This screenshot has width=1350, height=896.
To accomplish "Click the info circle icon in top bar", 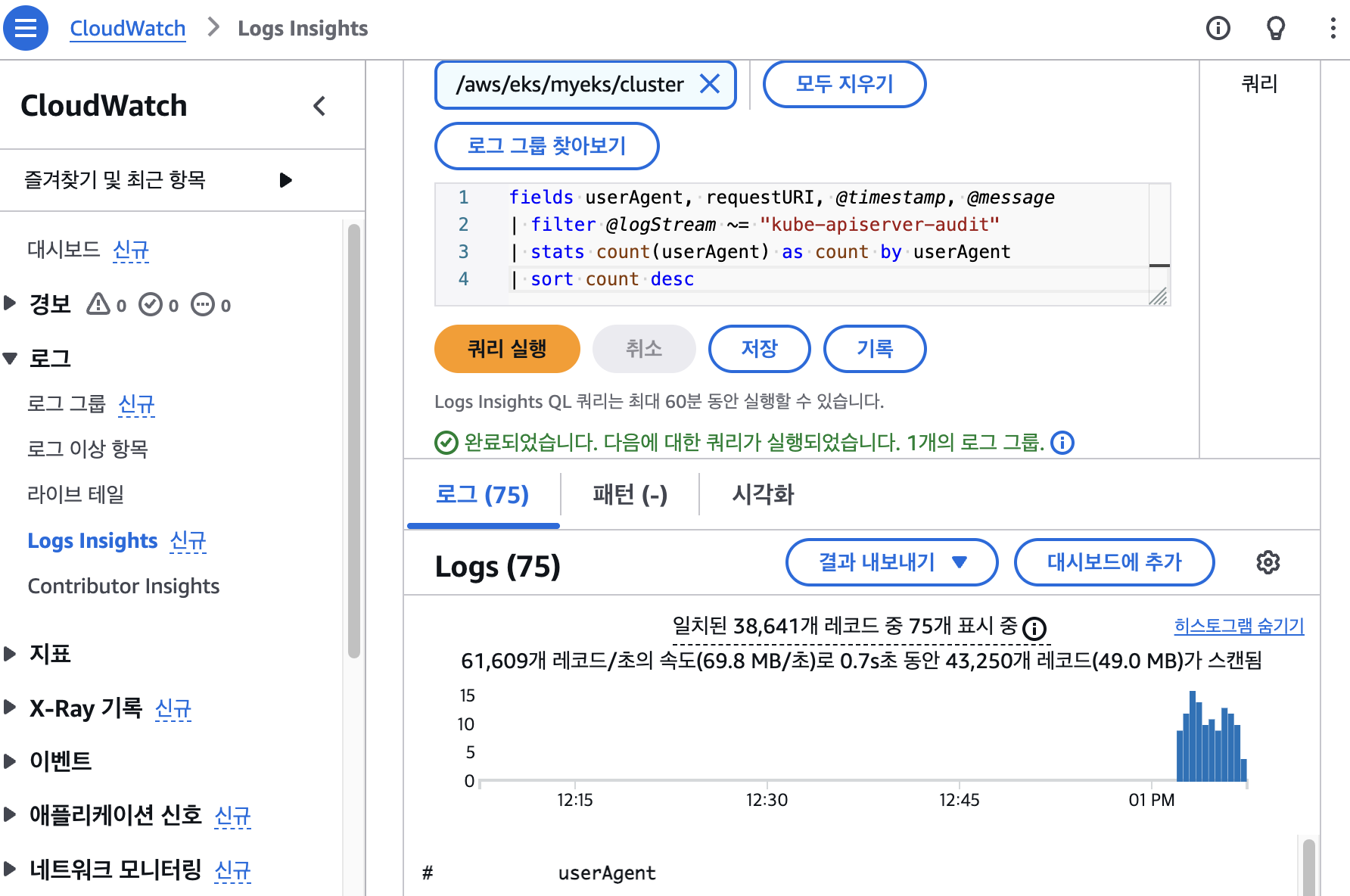I will (x=1218, y=28).
